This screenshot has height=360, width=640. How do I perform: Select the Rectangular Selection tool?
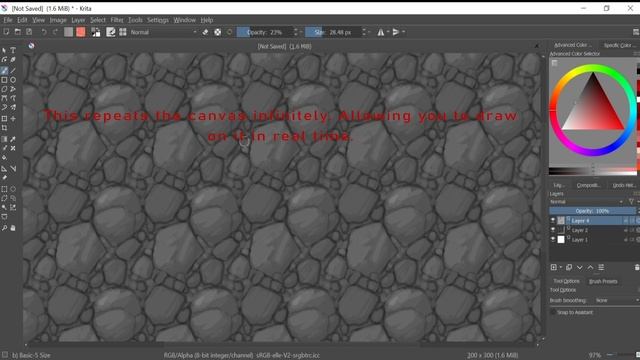(4, 189)
